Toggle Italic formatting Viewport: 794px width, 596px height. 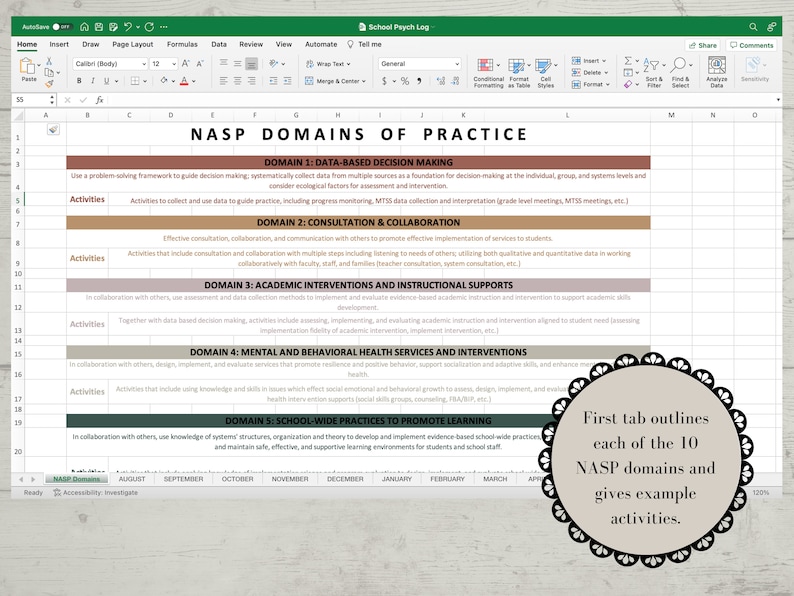click(x=93, y=81)
